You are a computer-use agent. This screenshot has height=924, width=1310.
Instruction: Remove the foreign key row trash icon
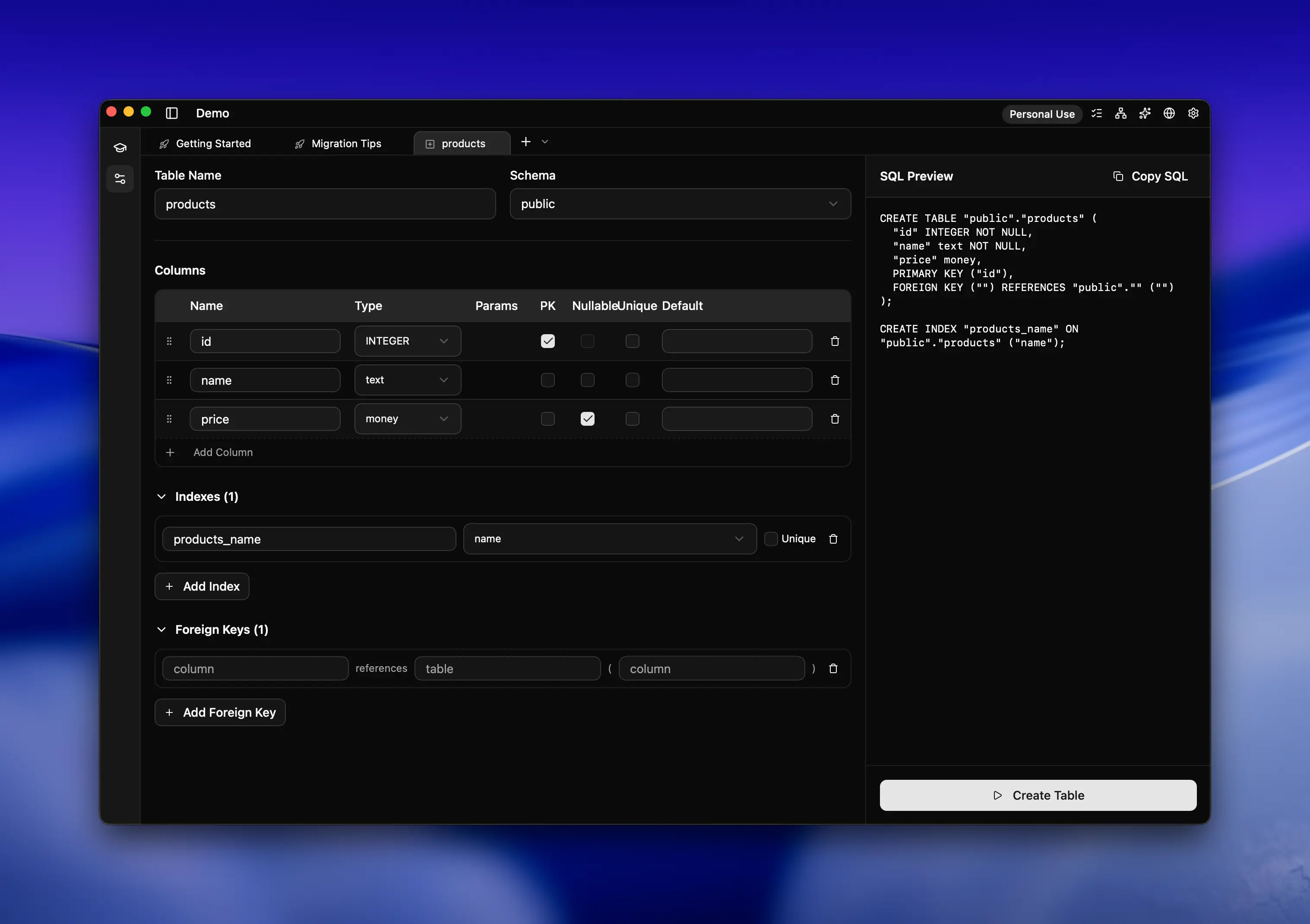(833, 668)
